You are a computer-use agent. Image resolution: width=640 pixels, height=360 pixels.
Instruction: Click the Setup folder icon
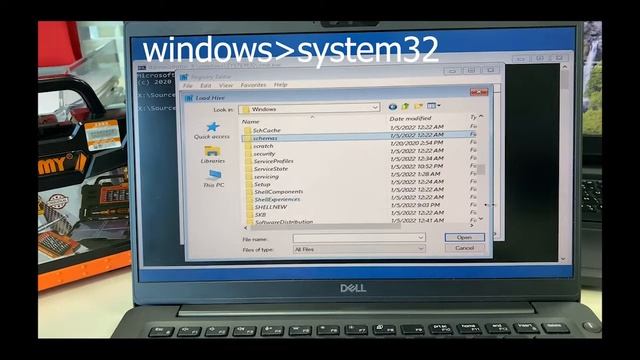(248, 184)
